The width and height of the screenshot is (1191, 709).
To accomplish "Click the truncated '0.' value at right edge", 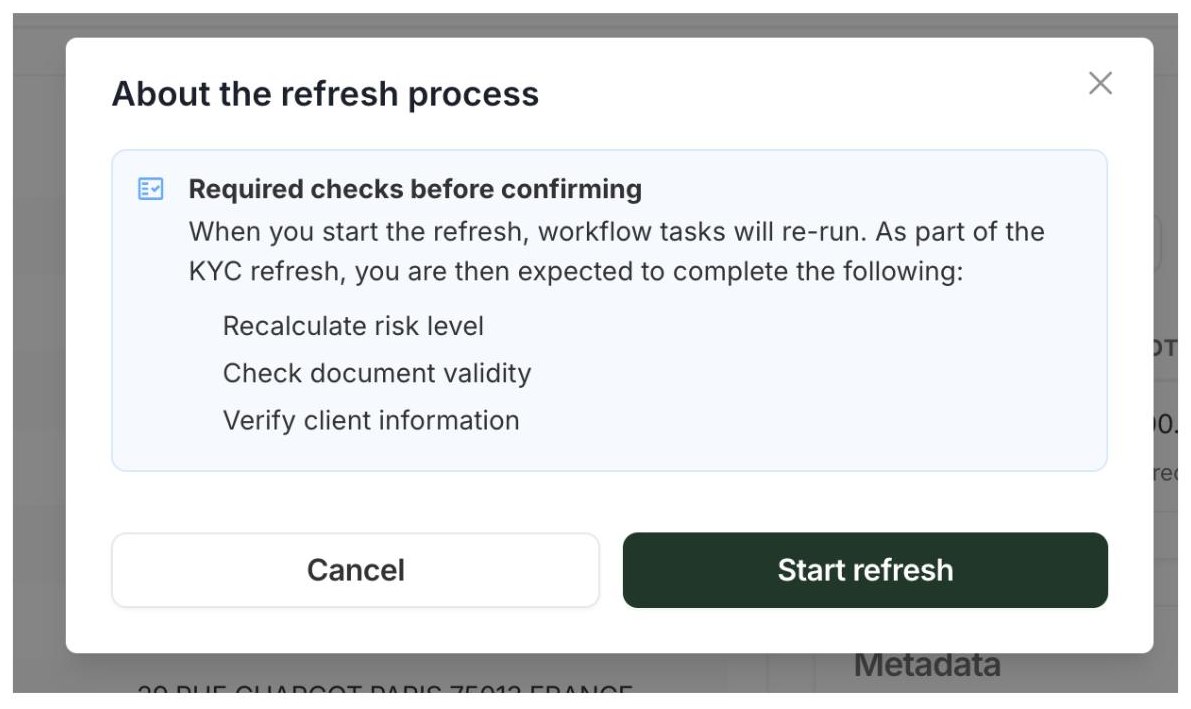I will coord(1166,424).
